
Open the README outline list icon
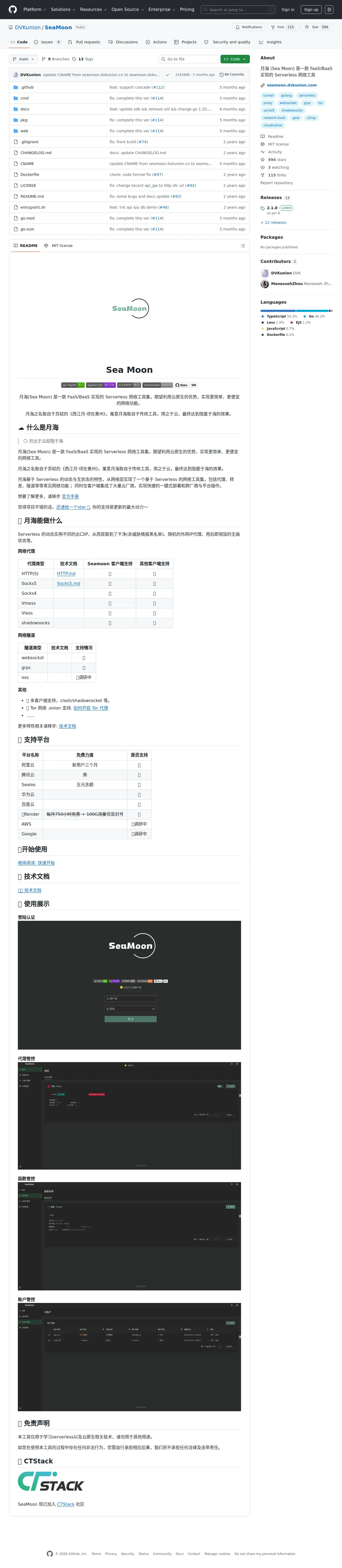pyautogui.click(x=243, y=246)
